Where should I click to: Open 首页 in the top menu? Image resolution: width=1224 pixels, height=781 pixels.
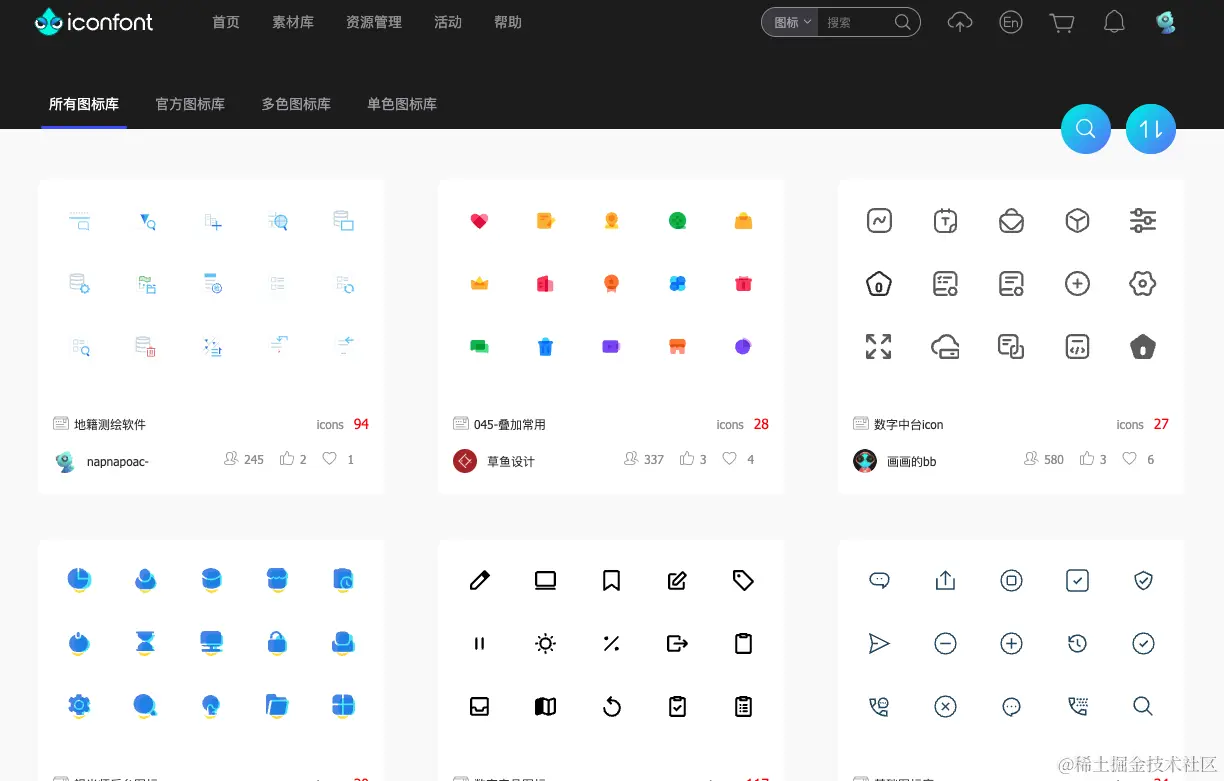tap(226, 22)
